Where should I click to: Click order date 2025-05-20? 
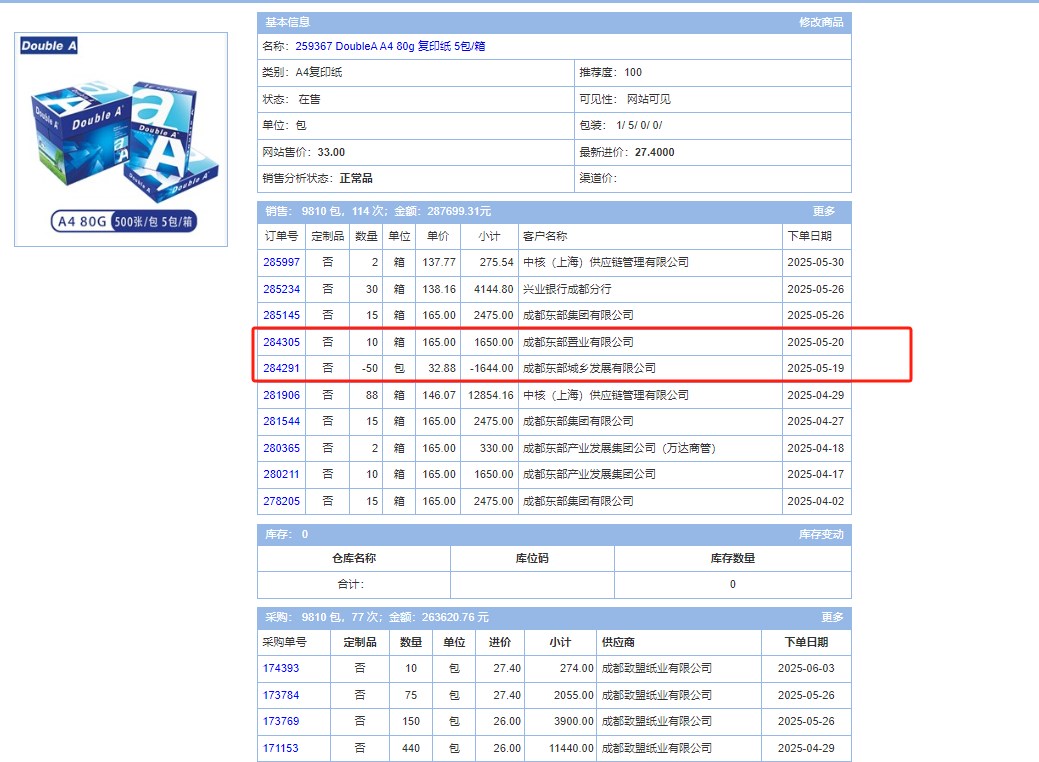point(816,342)
